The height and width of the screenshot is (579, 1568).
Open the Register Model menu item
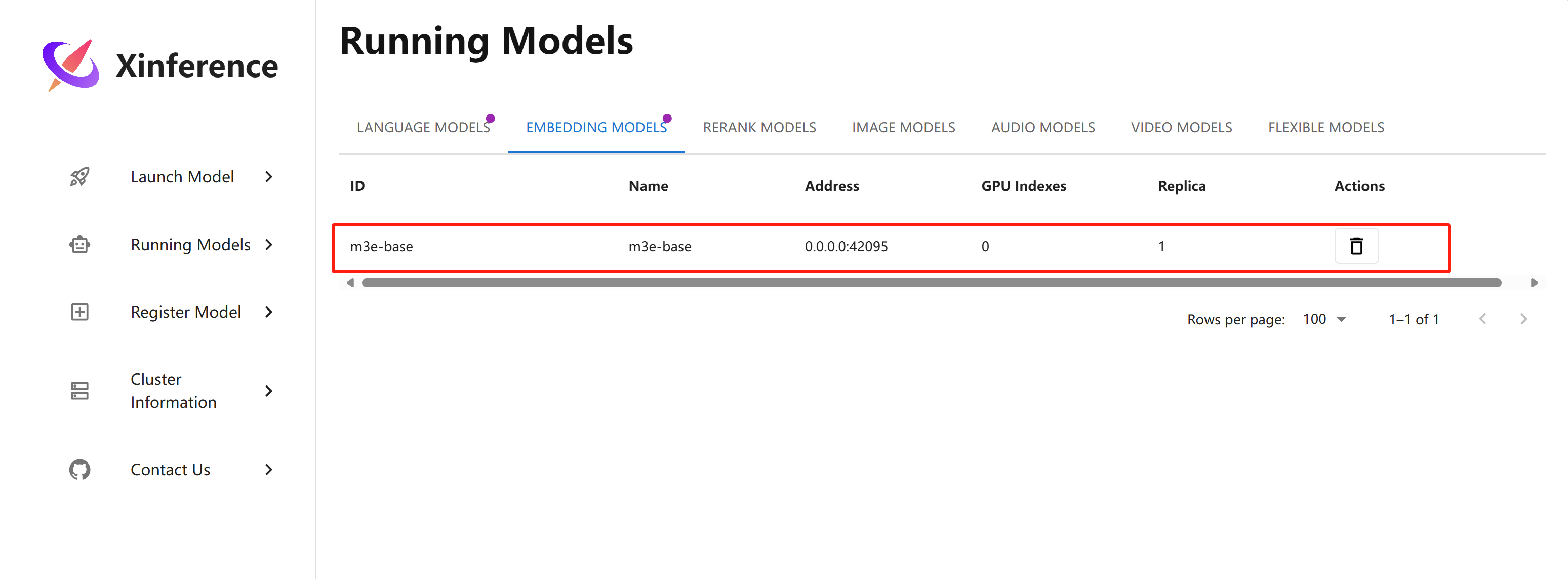(x=186, y=312)
